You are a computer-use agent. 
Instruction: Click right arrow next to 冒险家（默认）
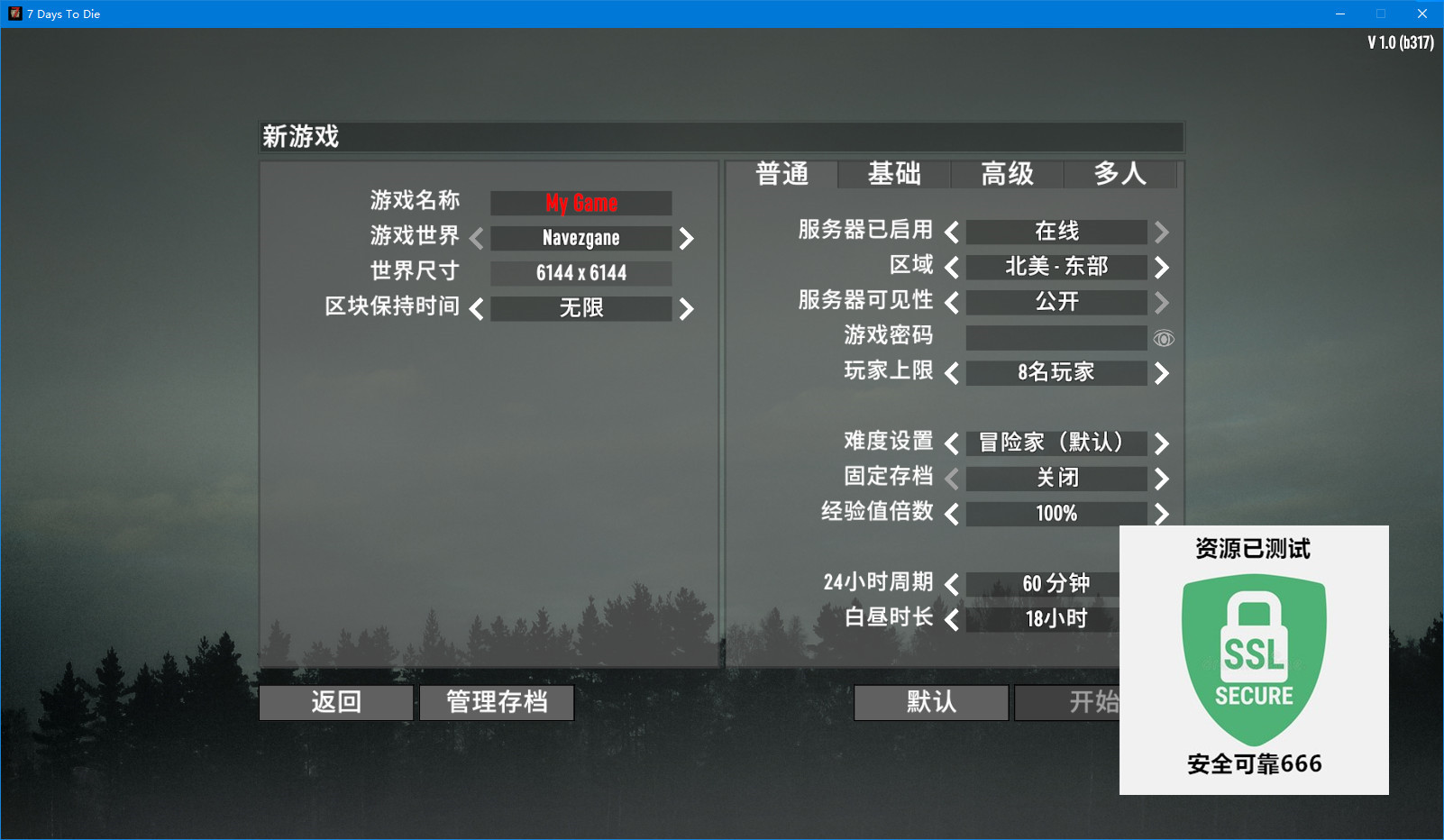click(1162, 443)
